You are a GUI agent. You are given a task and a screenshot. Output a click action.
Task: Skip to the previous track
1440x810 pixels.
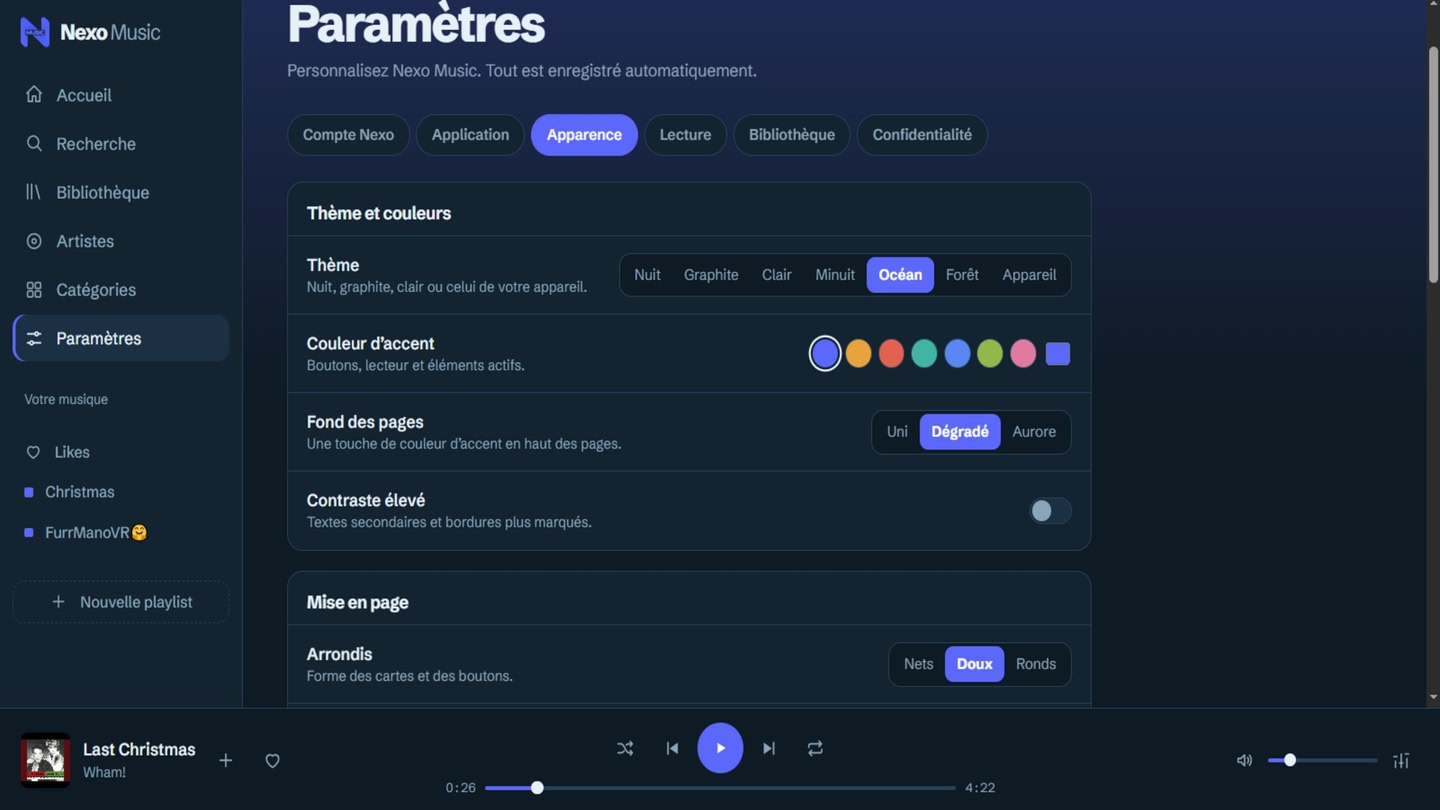click(x=672, y=748)
